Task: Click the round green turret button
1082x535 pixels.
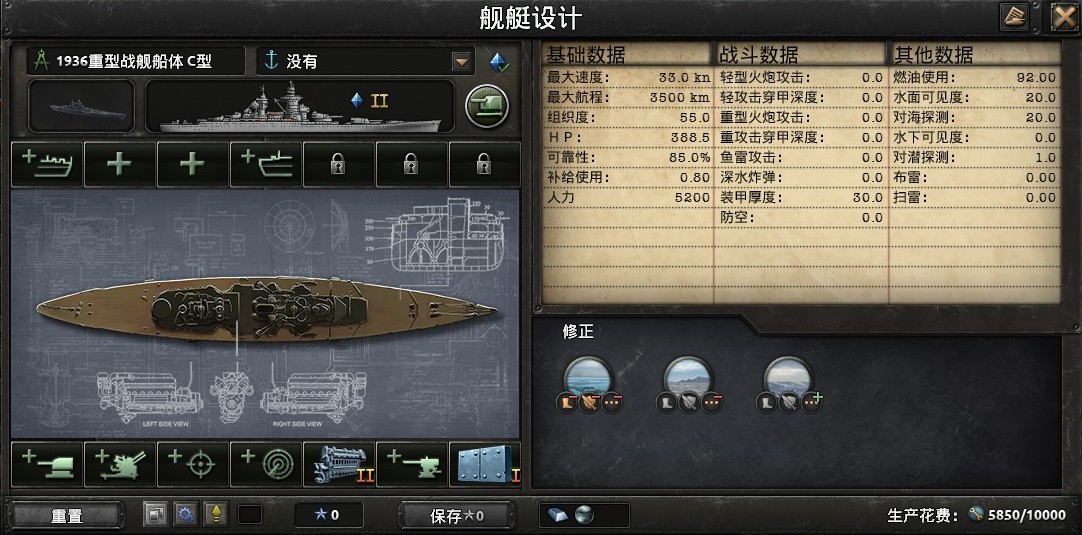Action: coord(486,106)
